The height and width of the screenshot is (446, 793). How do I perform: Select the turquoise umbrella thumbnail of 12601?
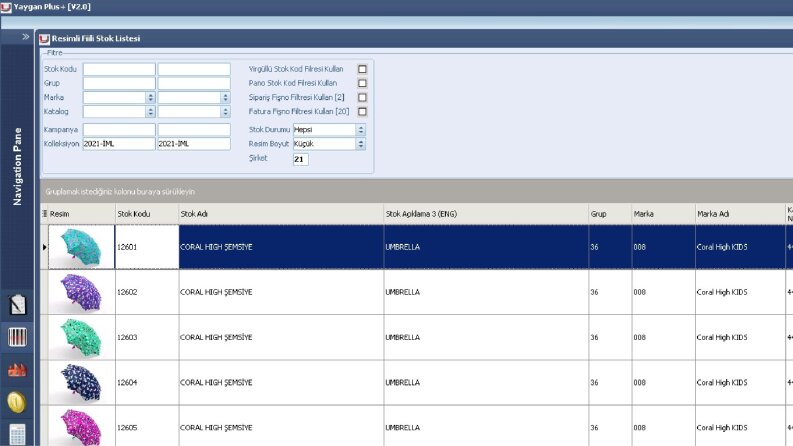tap(80, 246)
